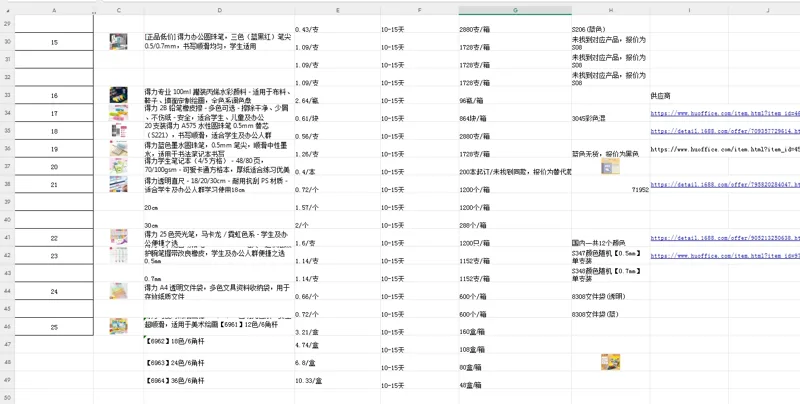
Task: Select eraser product thumbnail in row 34
Action: (118, 113)
